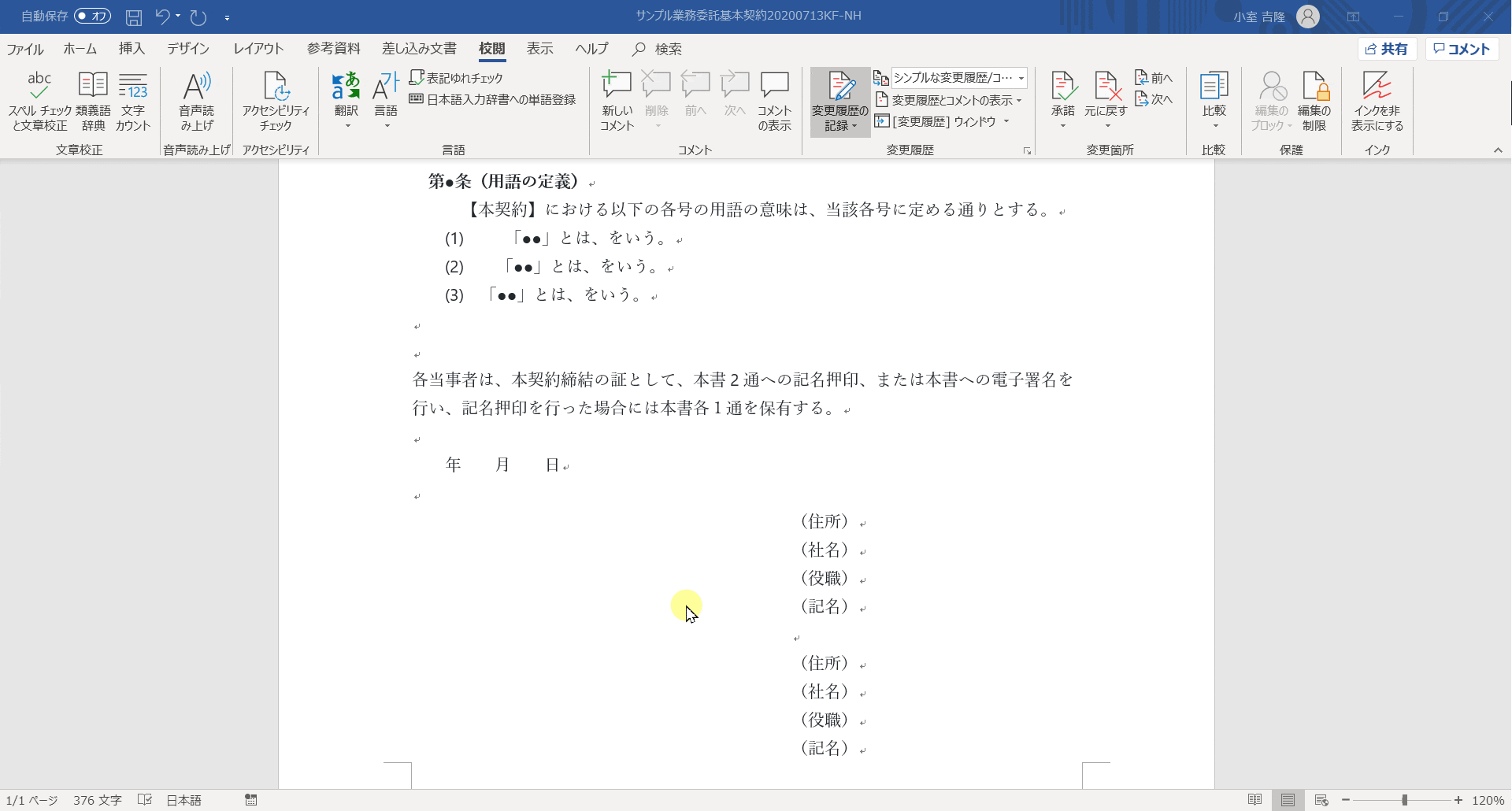Accept the change (承諾)

tap(1062, 93)
